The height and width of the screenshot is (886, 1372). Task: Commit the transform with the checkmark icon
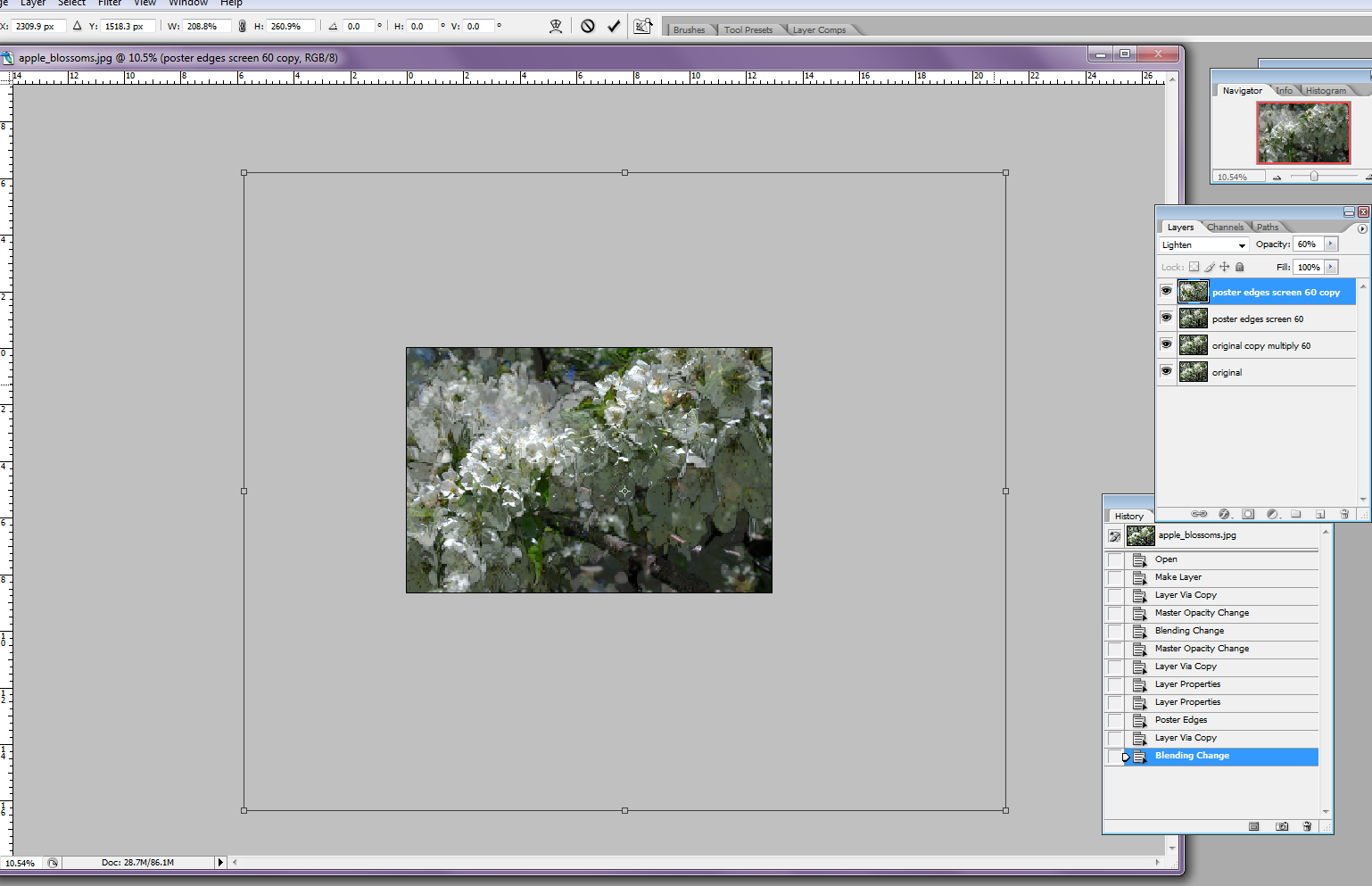[x=613, y=26]
